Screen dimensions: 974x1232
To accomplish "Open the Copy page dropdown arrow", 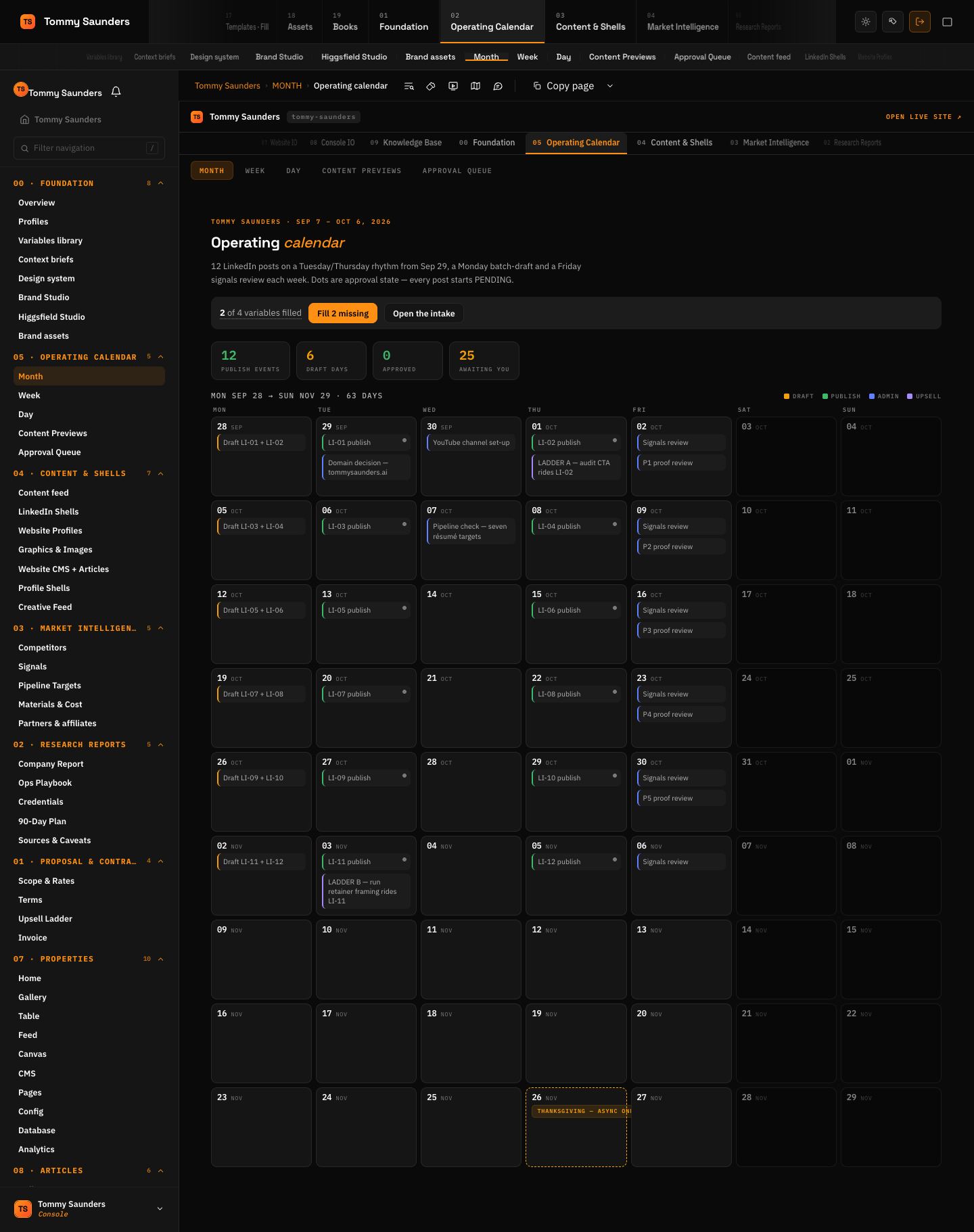I will pyautogui.click(x=609, y=86).
